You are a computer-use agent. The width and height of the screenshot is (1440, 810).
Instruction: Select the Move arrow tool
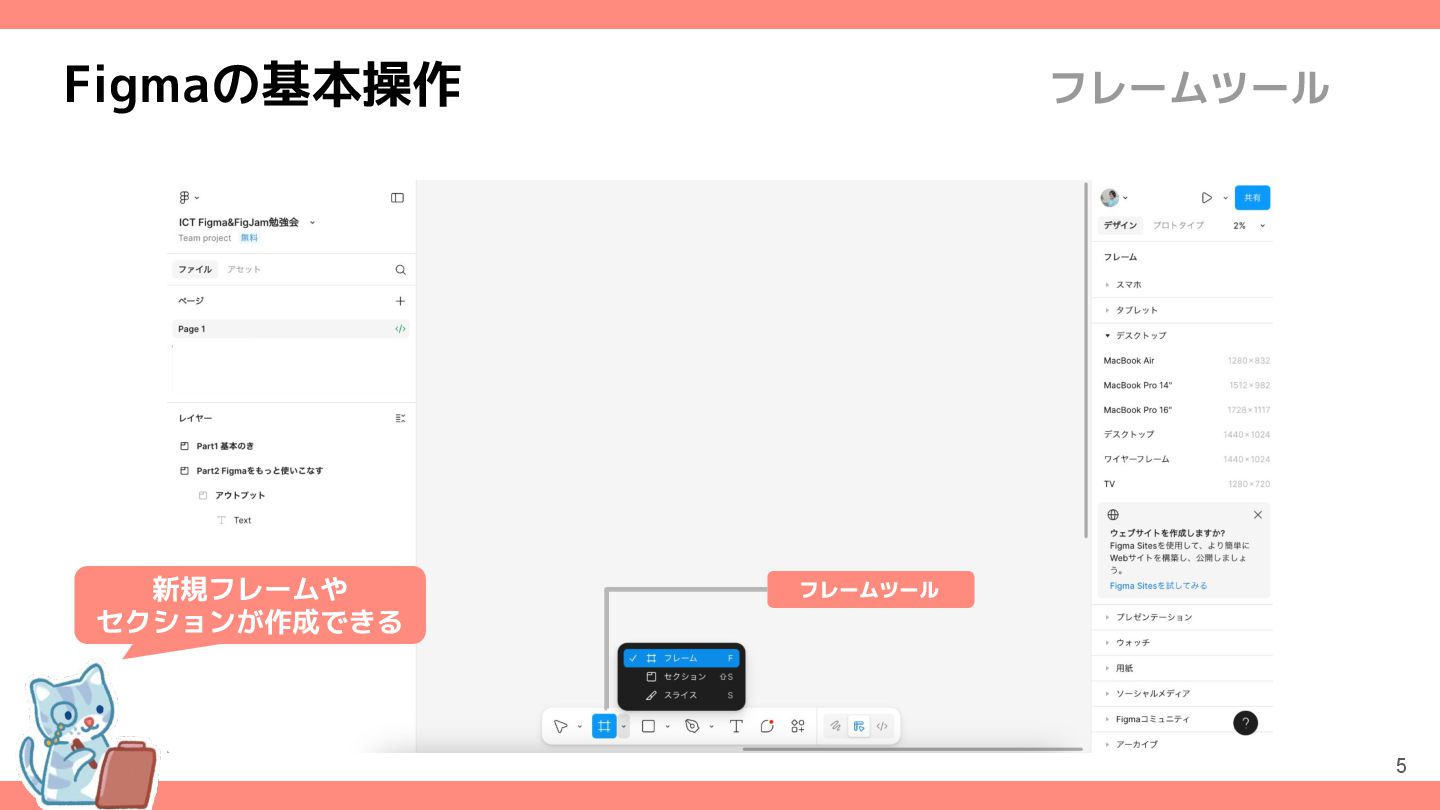pyautogui.click(x=561, y=726)
